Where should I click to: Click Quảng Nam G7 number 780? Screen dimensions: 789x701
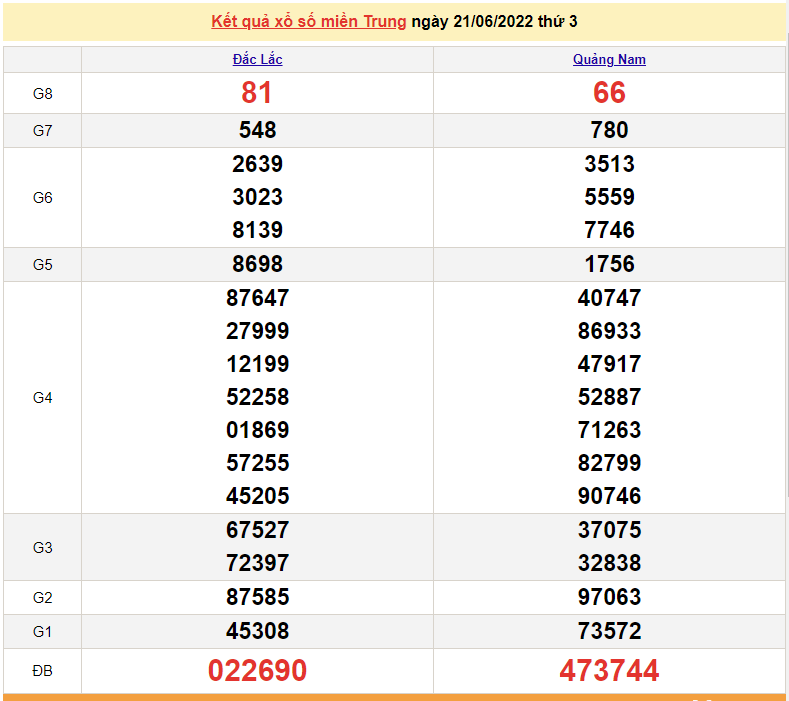(609, 130)
